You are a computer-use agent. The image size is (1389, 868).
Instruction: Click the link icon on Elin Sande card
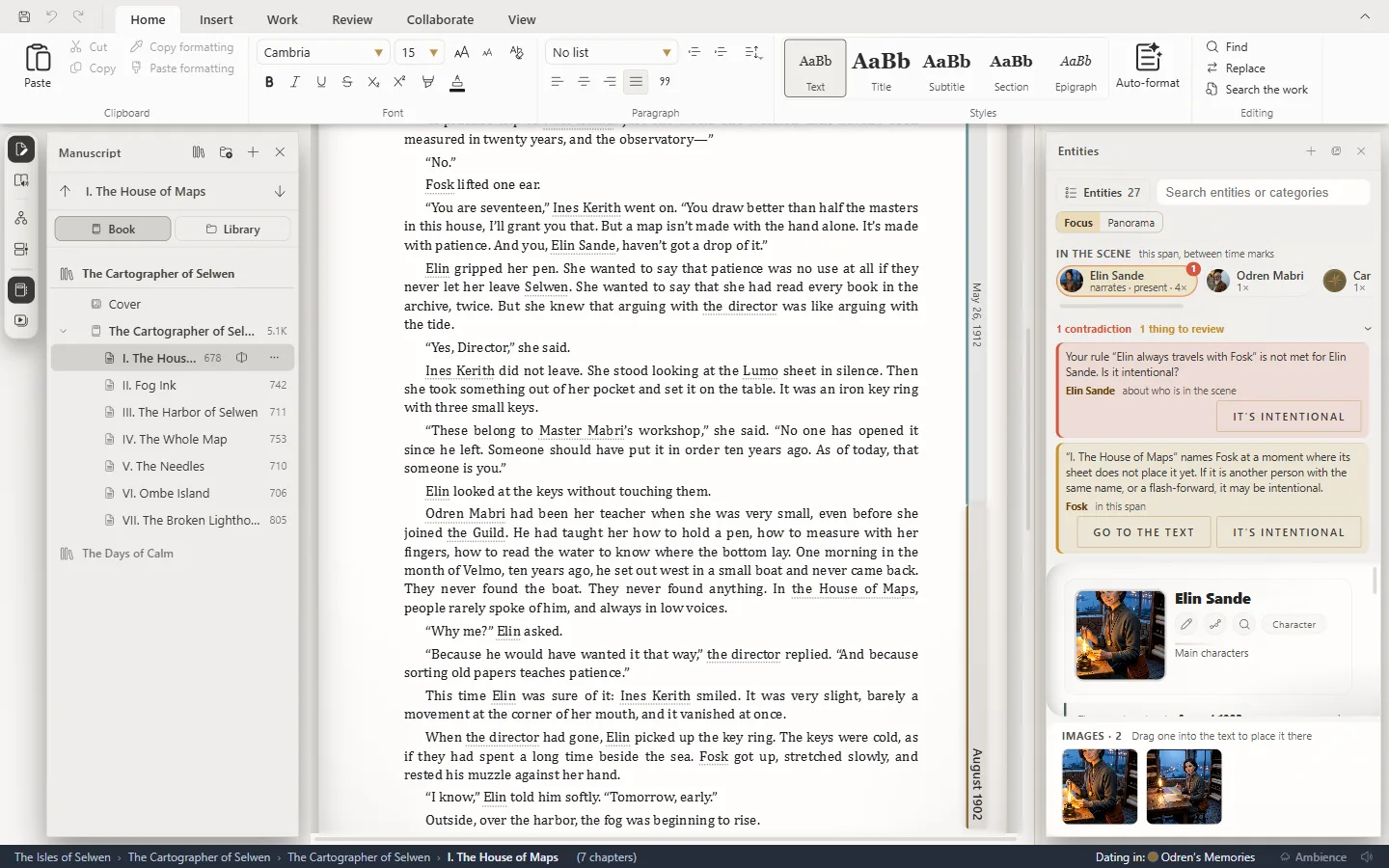1215,625
